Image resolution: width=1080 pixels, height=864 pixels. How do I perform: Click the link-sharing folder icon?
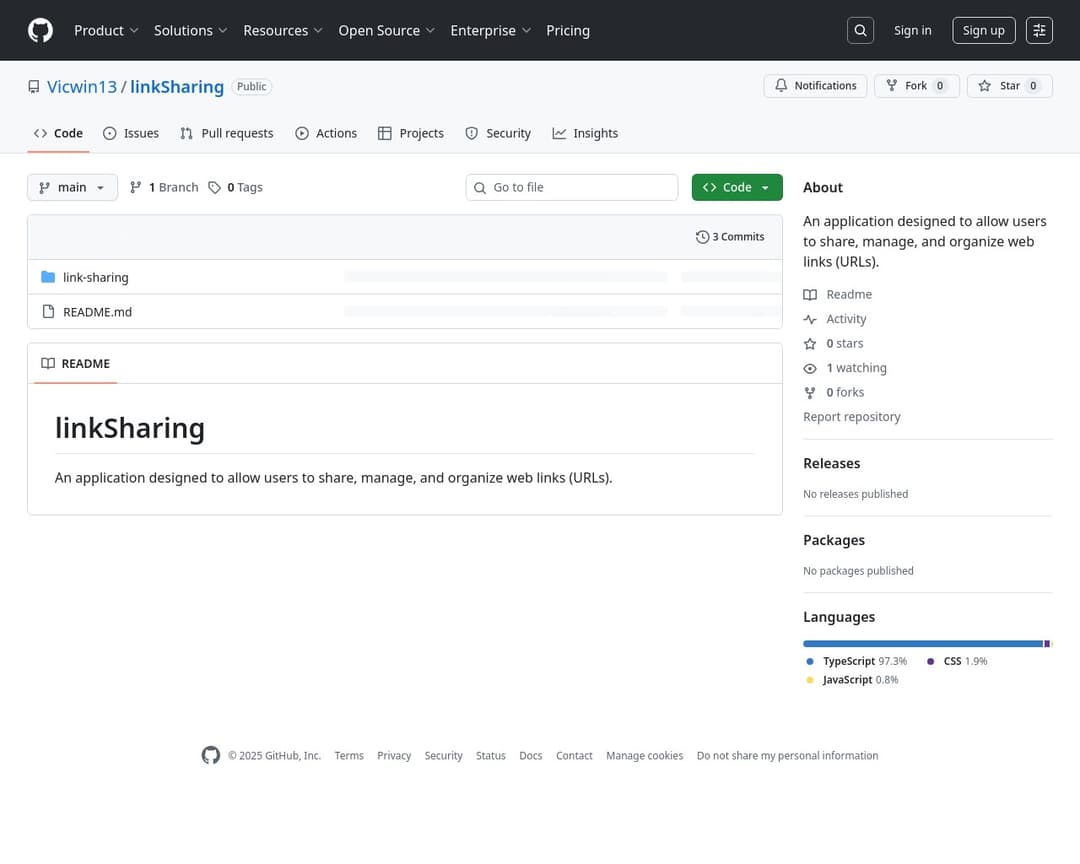(x=49, y=277)
